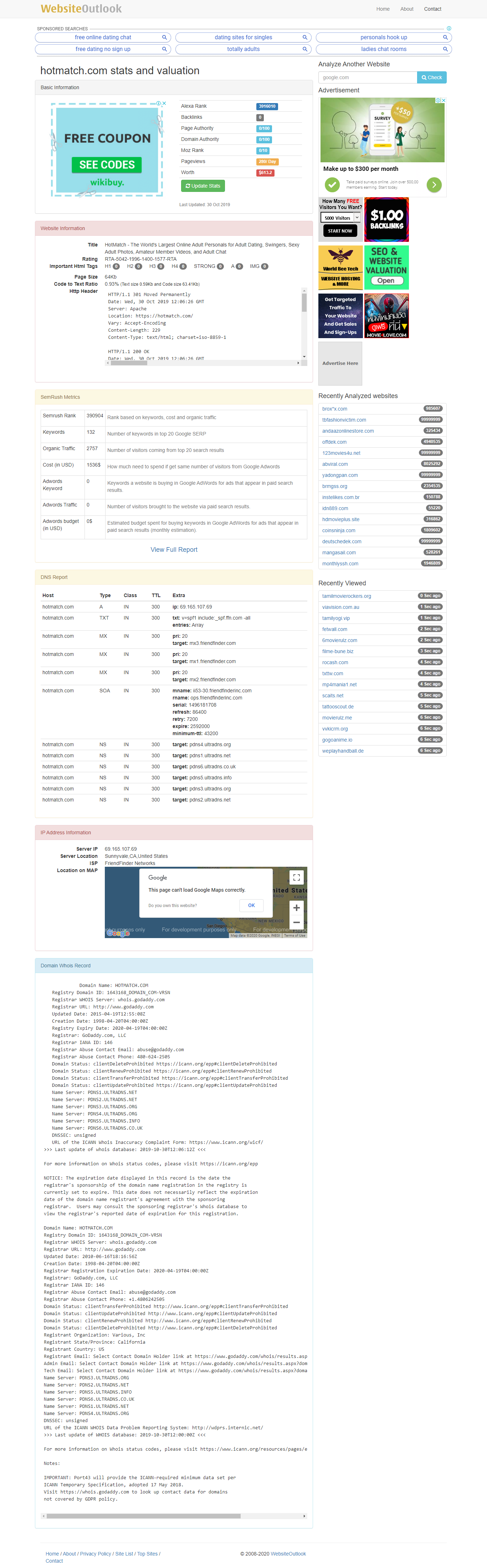Open sponsored searches info icon
487x1568 pixels.
pyautogui.click(x=448, y=29)
